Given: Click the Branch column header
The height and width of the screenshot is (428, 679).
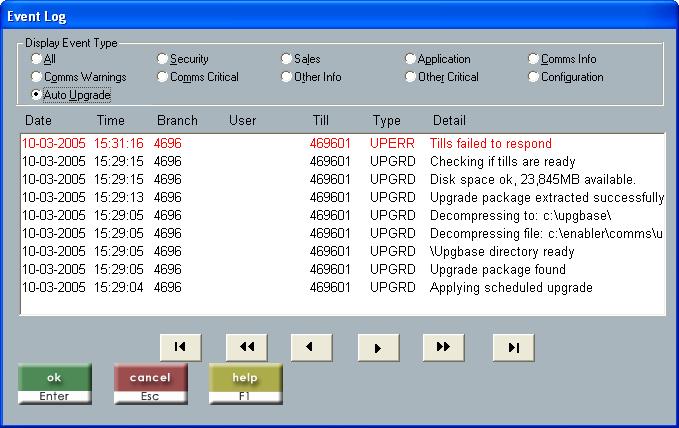Looking at the screenshot, I should pyautogui.click(x=177, y=120).
